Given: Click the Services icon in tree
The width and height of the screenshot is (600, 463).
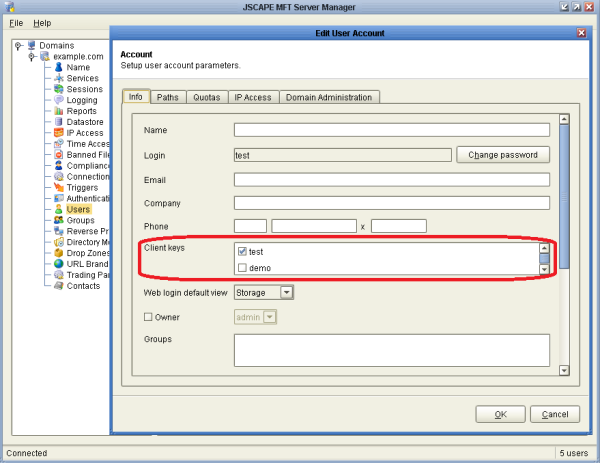Looking at the screenshot, I should pyautogui.click(x=59, y=78).
